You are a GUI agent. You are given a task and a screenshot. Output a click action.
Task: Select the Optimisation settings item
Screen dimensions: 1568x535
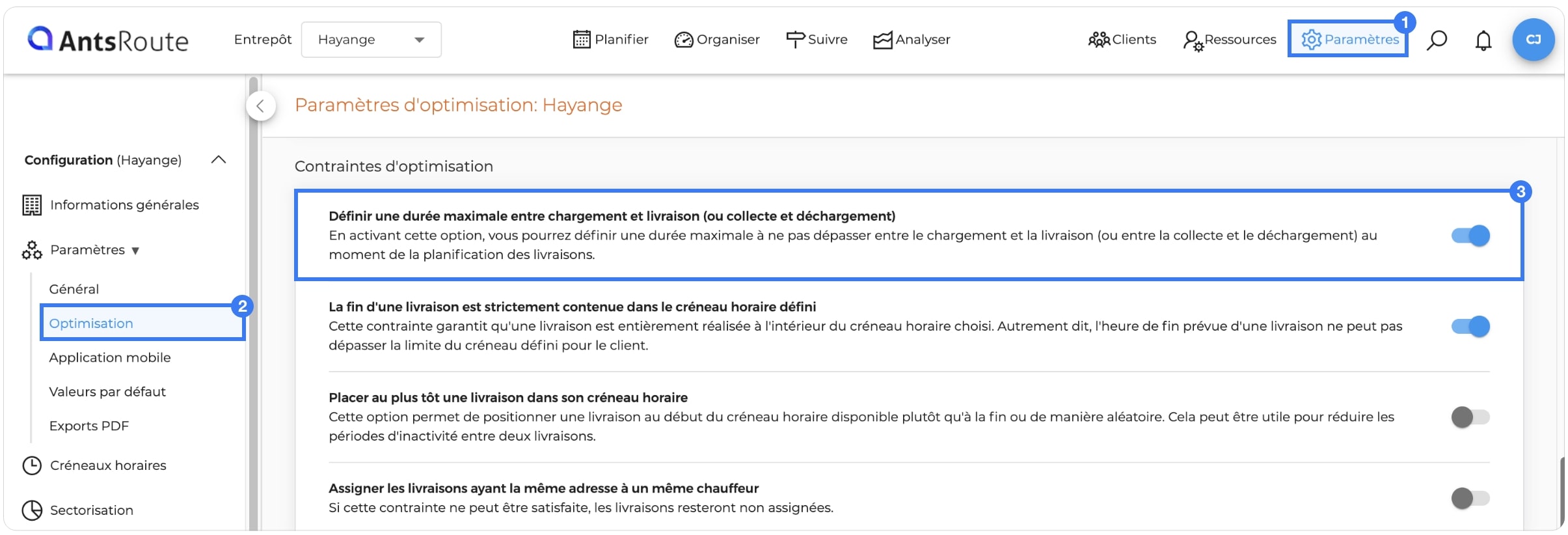coord(142,323)
